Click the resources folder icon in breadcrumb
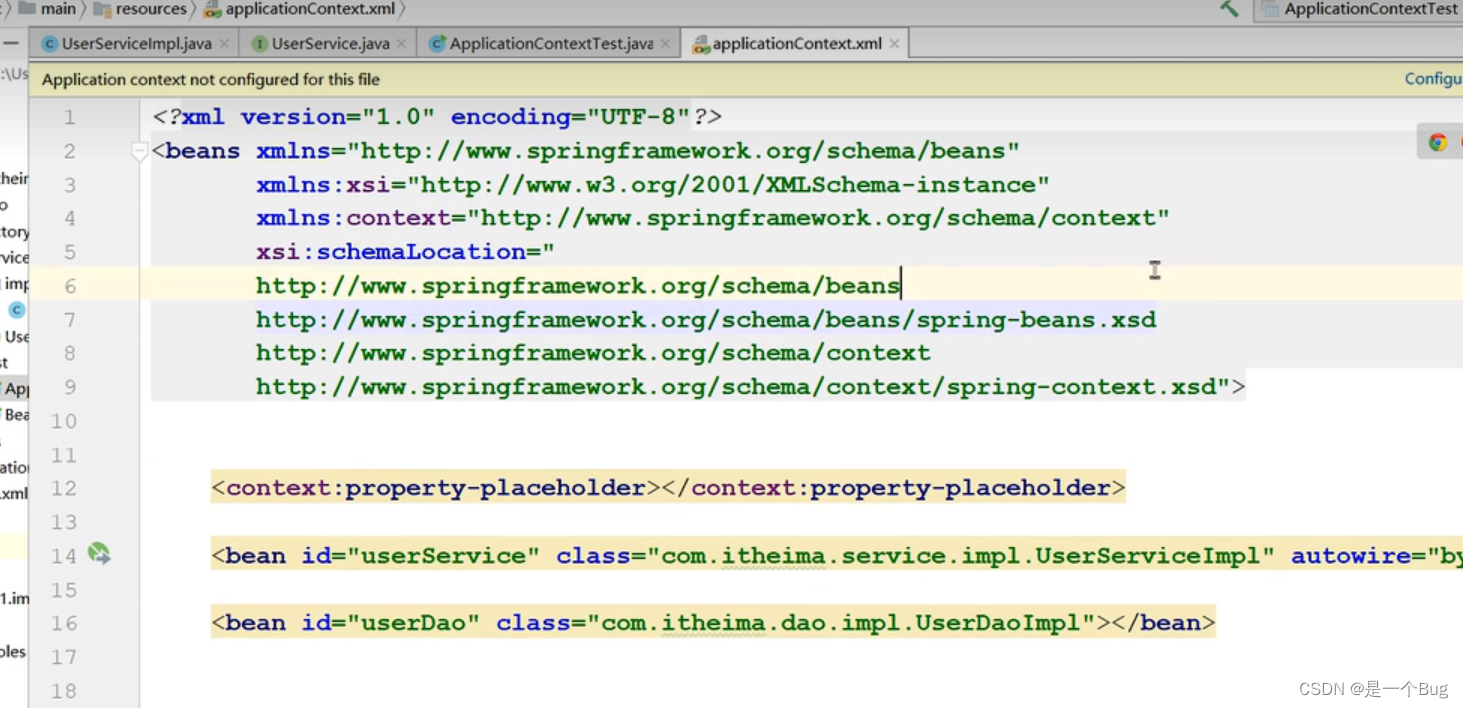The height and width of the screenshot is (708, 1463). click(102, 9)
